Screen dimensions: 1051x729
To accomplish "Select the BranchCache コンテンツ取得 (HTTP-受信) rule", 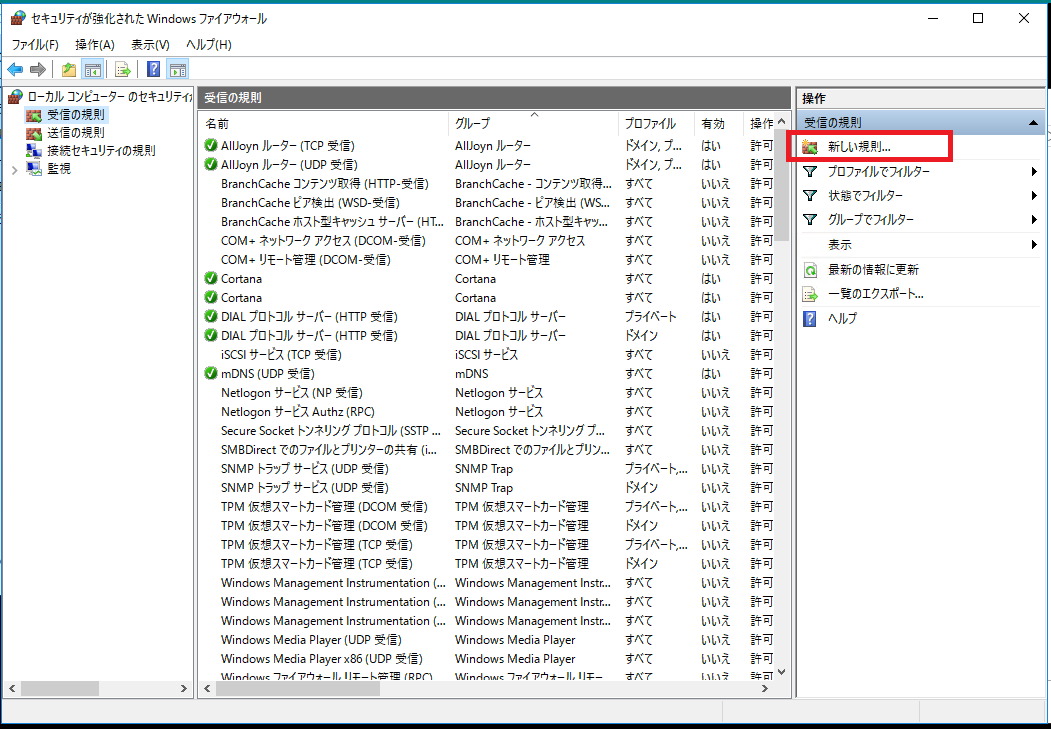I will pos(324,184).
